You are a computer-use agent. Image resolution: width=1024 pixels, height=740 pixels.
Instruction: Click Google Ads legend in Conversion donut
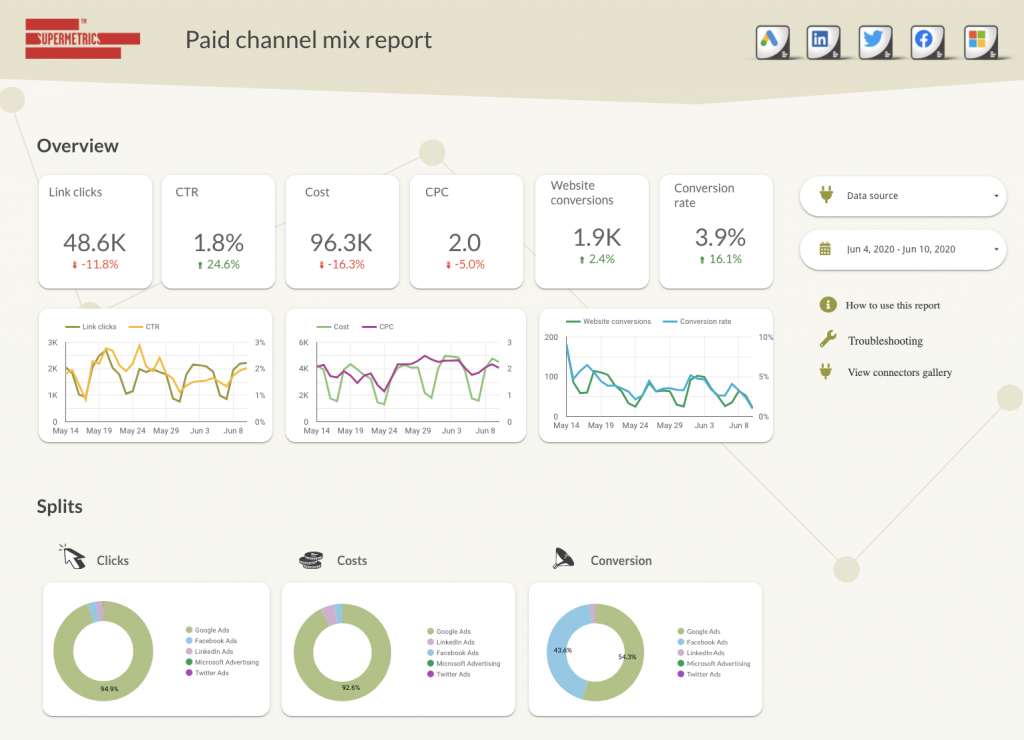click(x=699, y=632)
